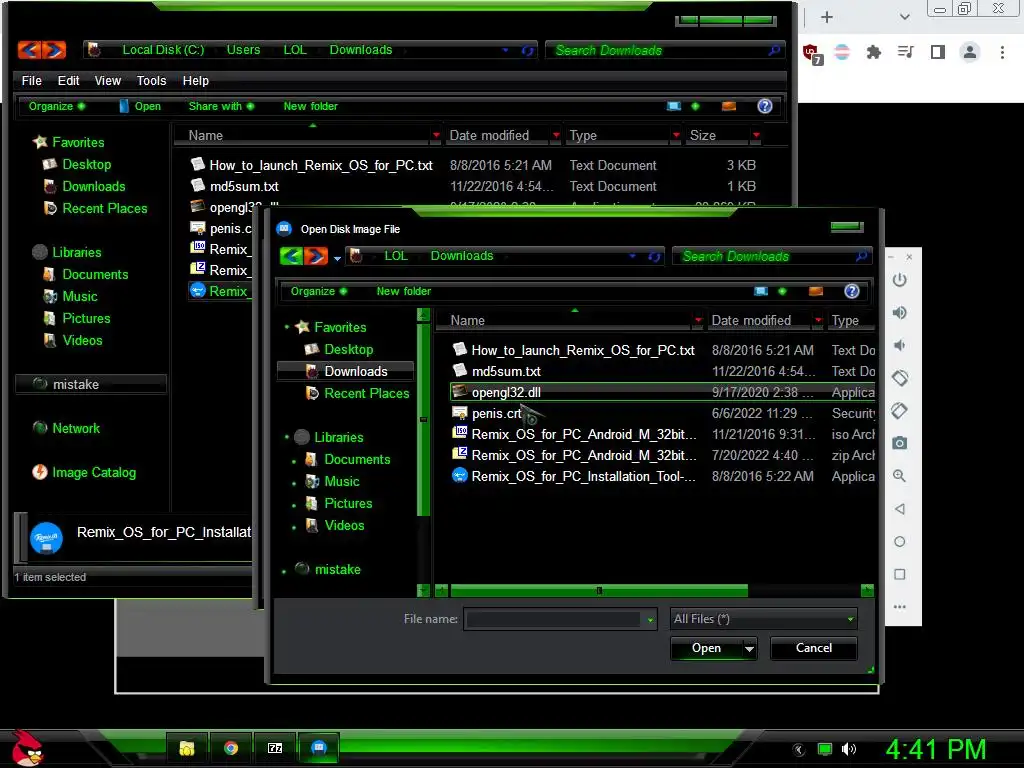
Task: Open Chrome media control icon
Action: pos(905,52)
